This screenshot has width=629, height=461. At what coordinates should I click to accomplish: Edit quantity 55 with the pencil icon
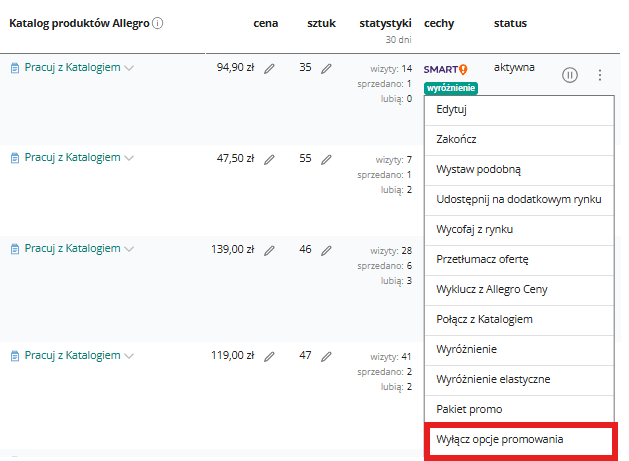(326, 160)
